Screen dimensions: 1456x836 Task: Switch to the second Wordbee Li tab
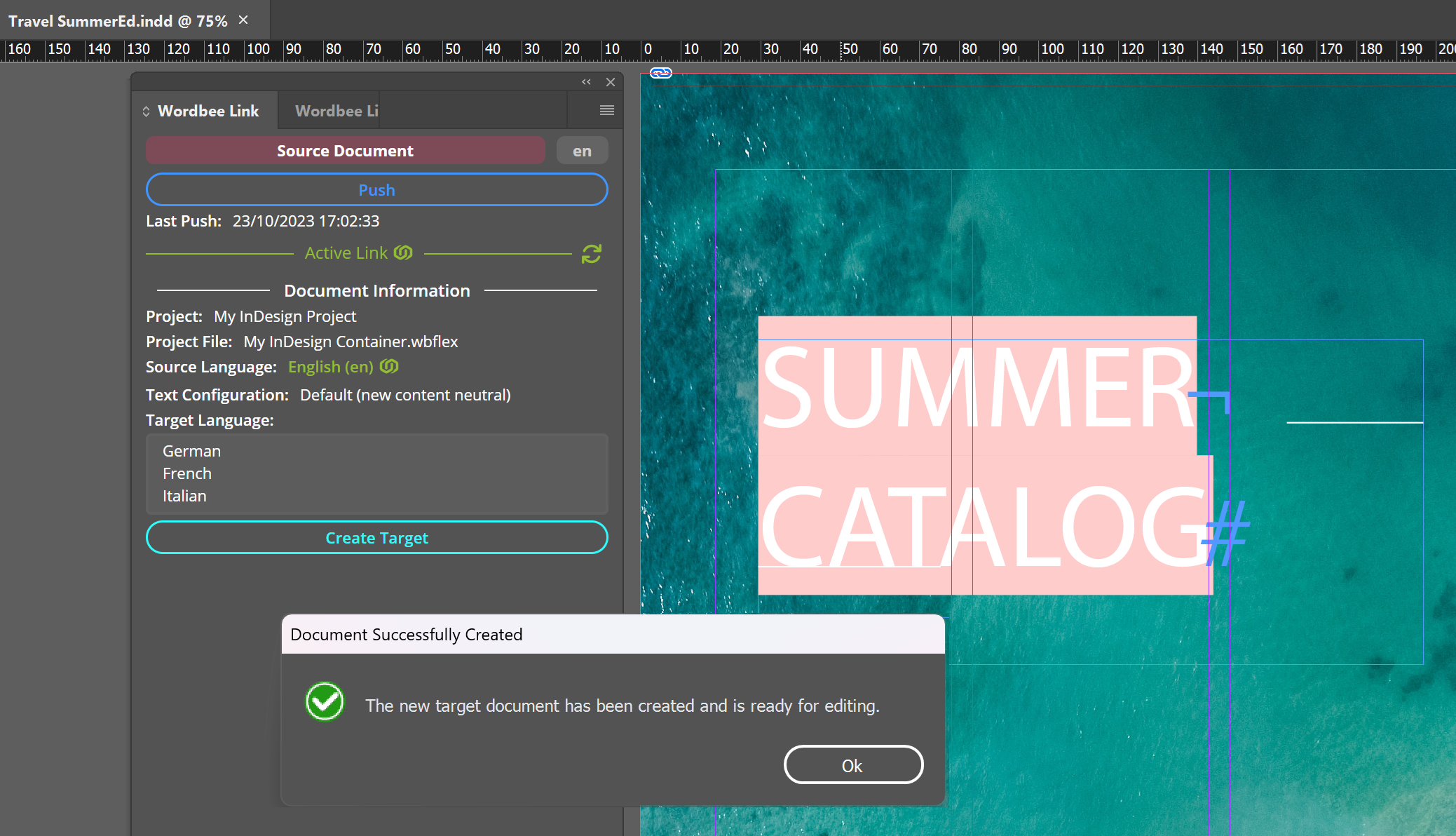pyautogui.click(x=336, y=111)
